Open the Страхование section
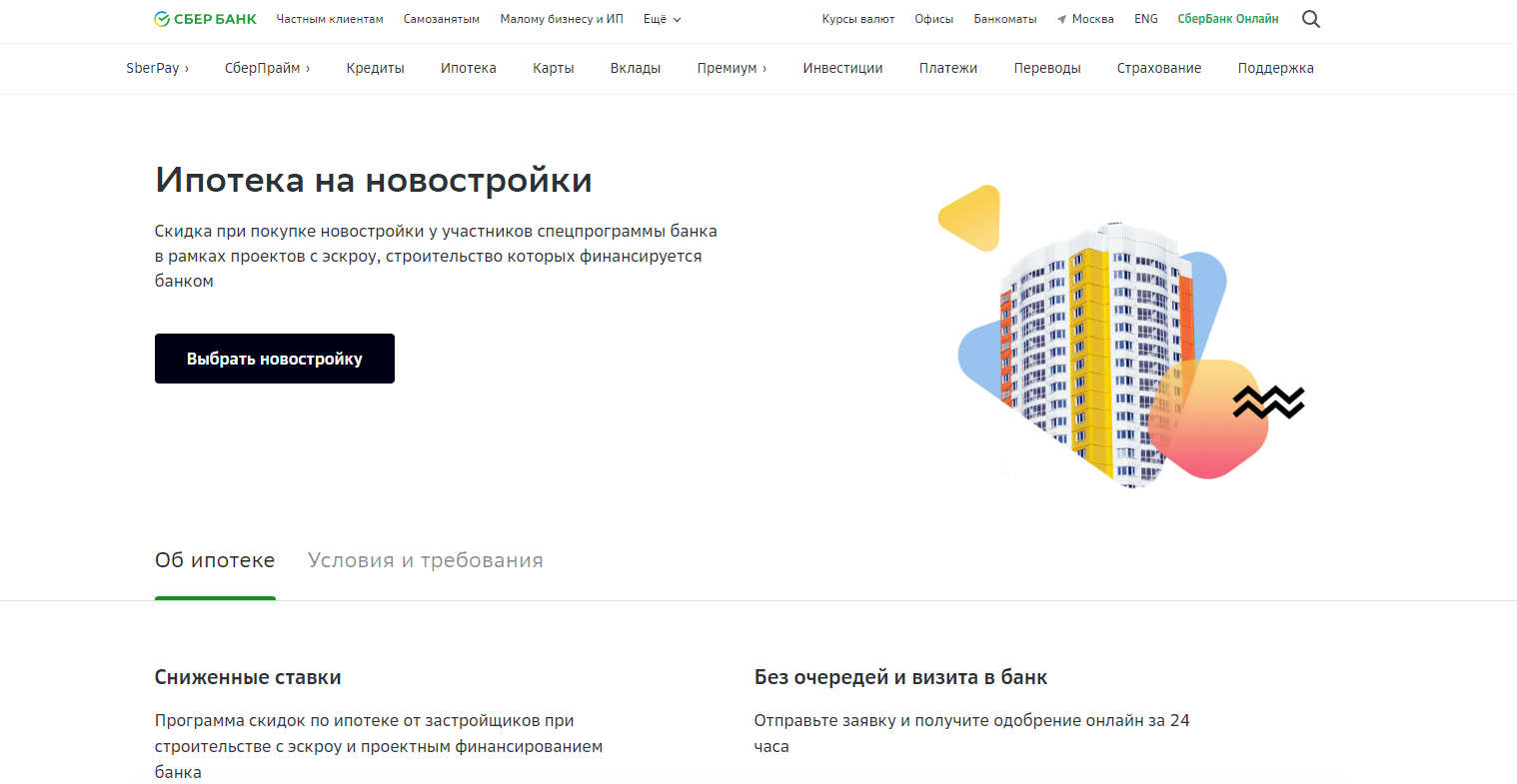Screen dimensions: 1517x784 [x=1159, y=68]
